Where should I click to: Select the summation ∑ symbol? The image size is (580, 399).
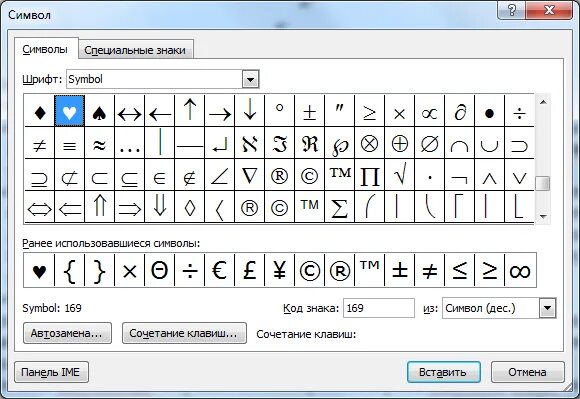coord(340,207)
